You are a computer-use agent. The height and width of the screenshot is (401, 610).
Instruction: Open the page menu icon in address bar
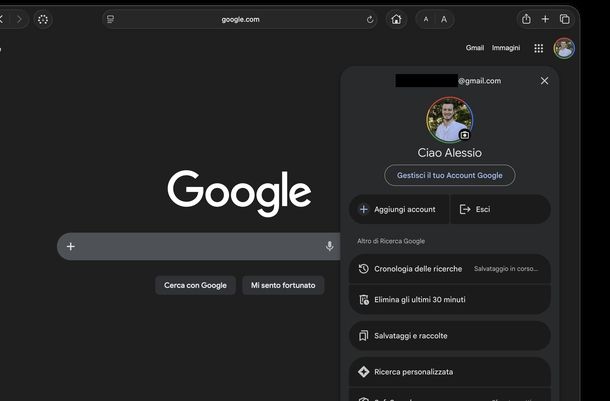(x=110, y=19)
